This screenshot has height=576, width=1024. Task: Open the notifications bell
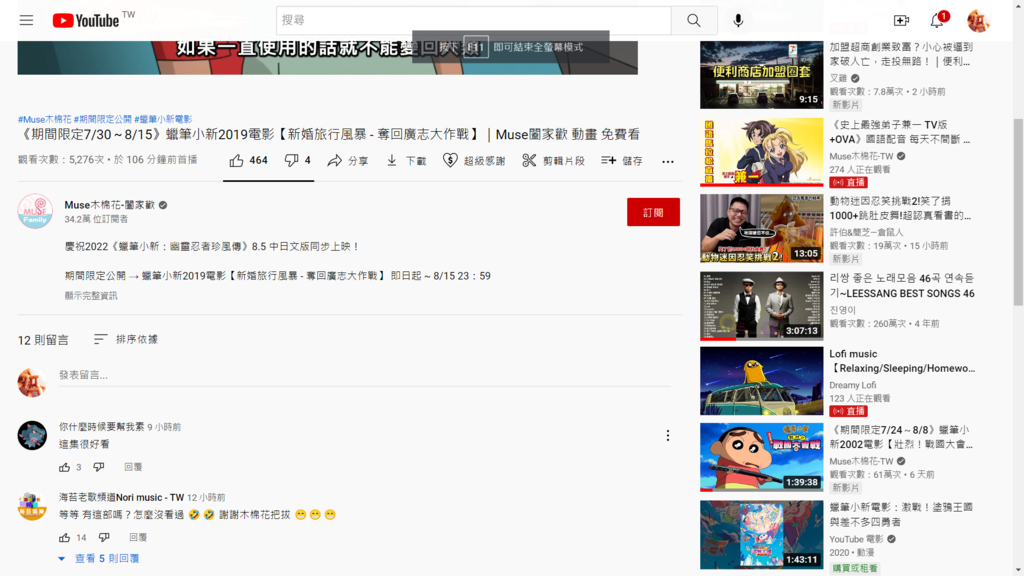937,20
